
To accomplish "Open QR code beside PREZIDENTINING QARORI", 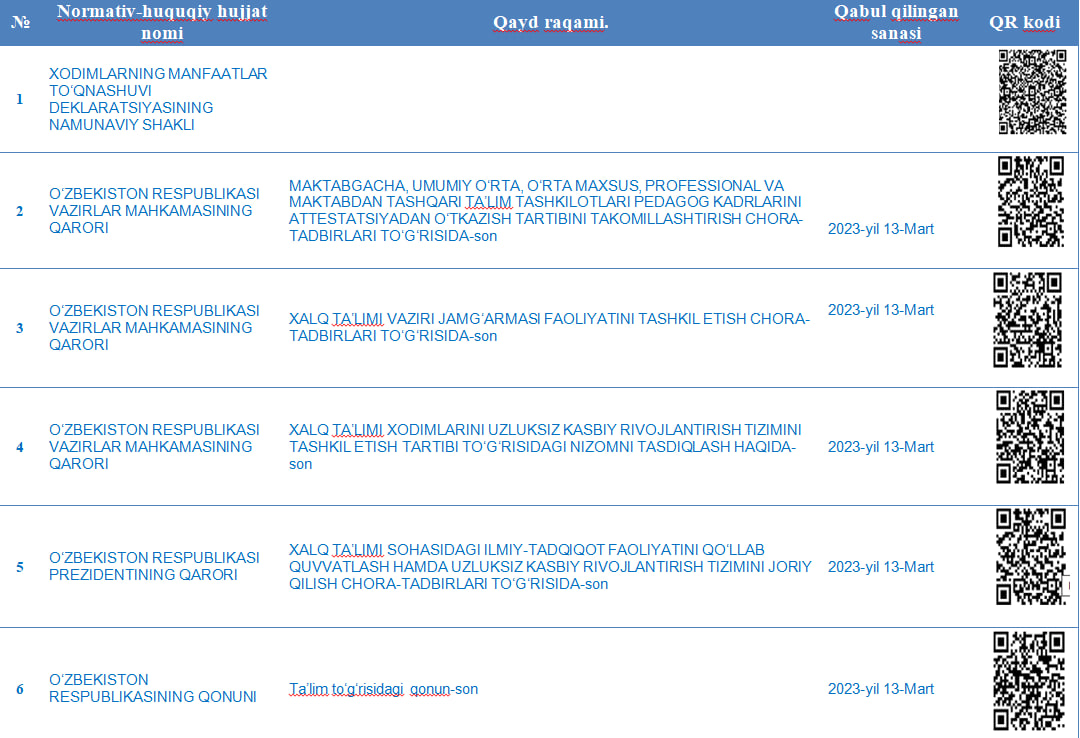I will [1029, 557].
